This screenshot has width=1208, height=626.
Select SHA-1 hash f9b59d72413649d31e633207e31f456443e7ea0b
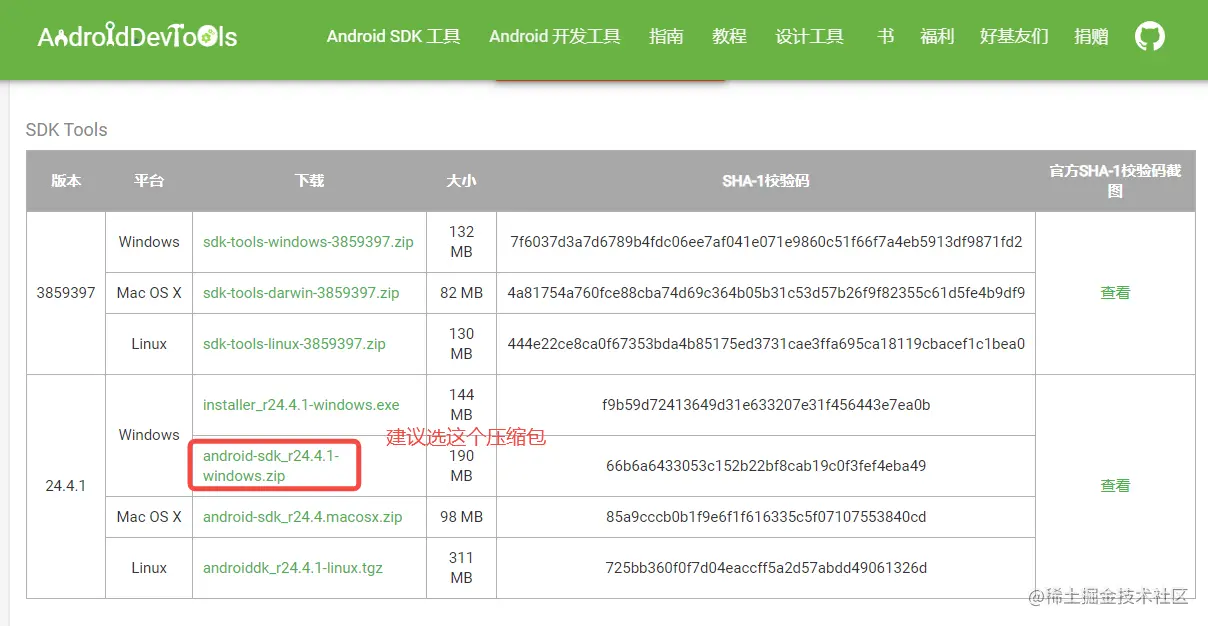click(x=766, y=405)
